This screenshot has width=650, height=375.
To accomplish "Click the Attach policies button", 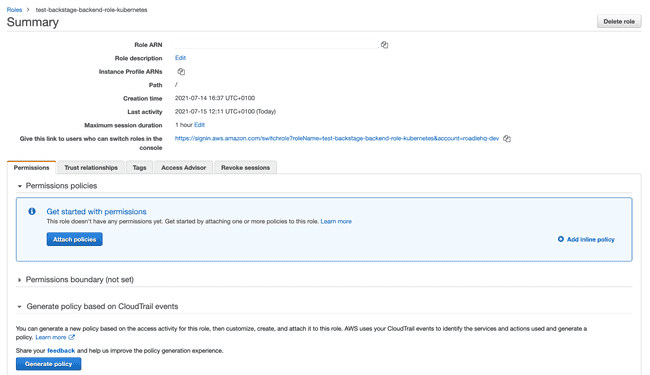I will coord(75,239).
